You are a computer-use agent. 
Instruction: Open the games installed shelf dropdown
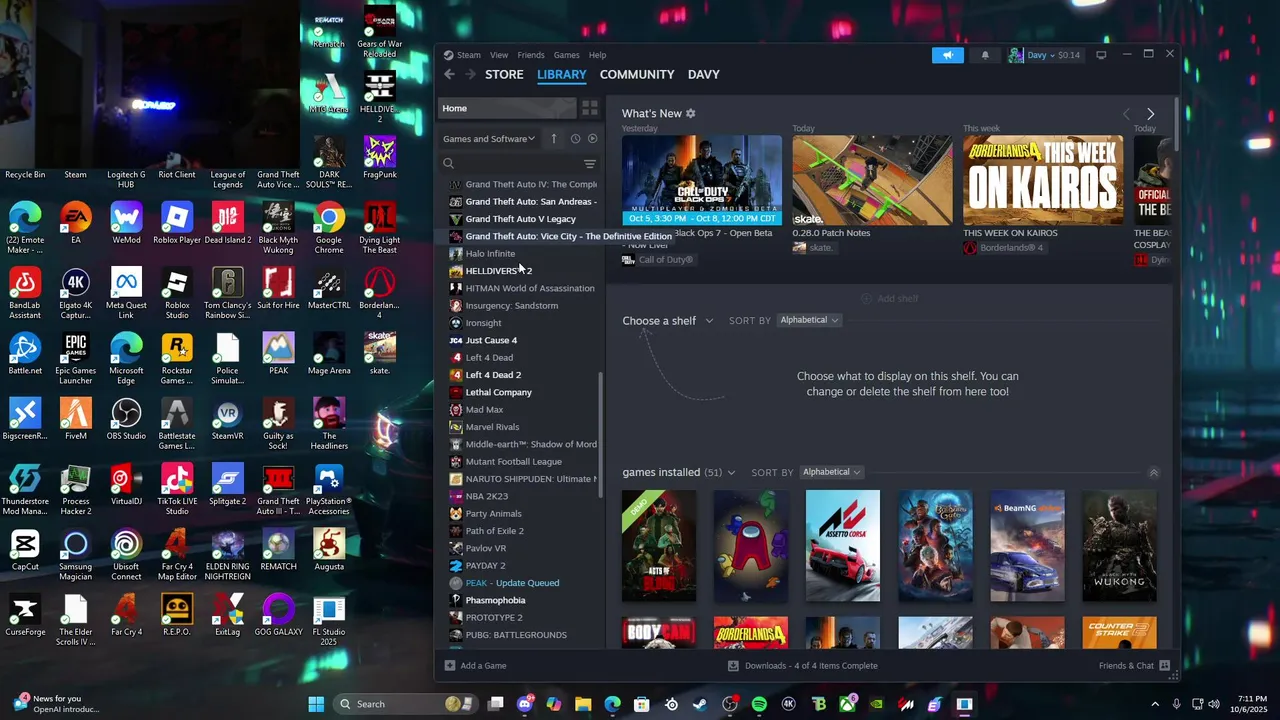678,472
